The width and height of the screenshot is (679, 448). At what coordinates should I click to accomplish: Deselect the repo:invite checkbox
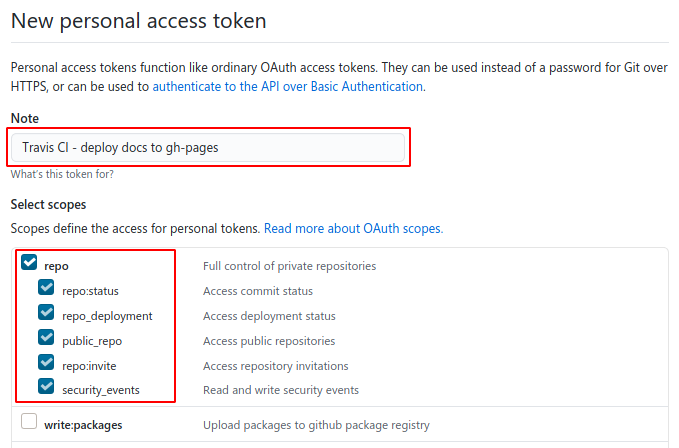coord(46,364)
